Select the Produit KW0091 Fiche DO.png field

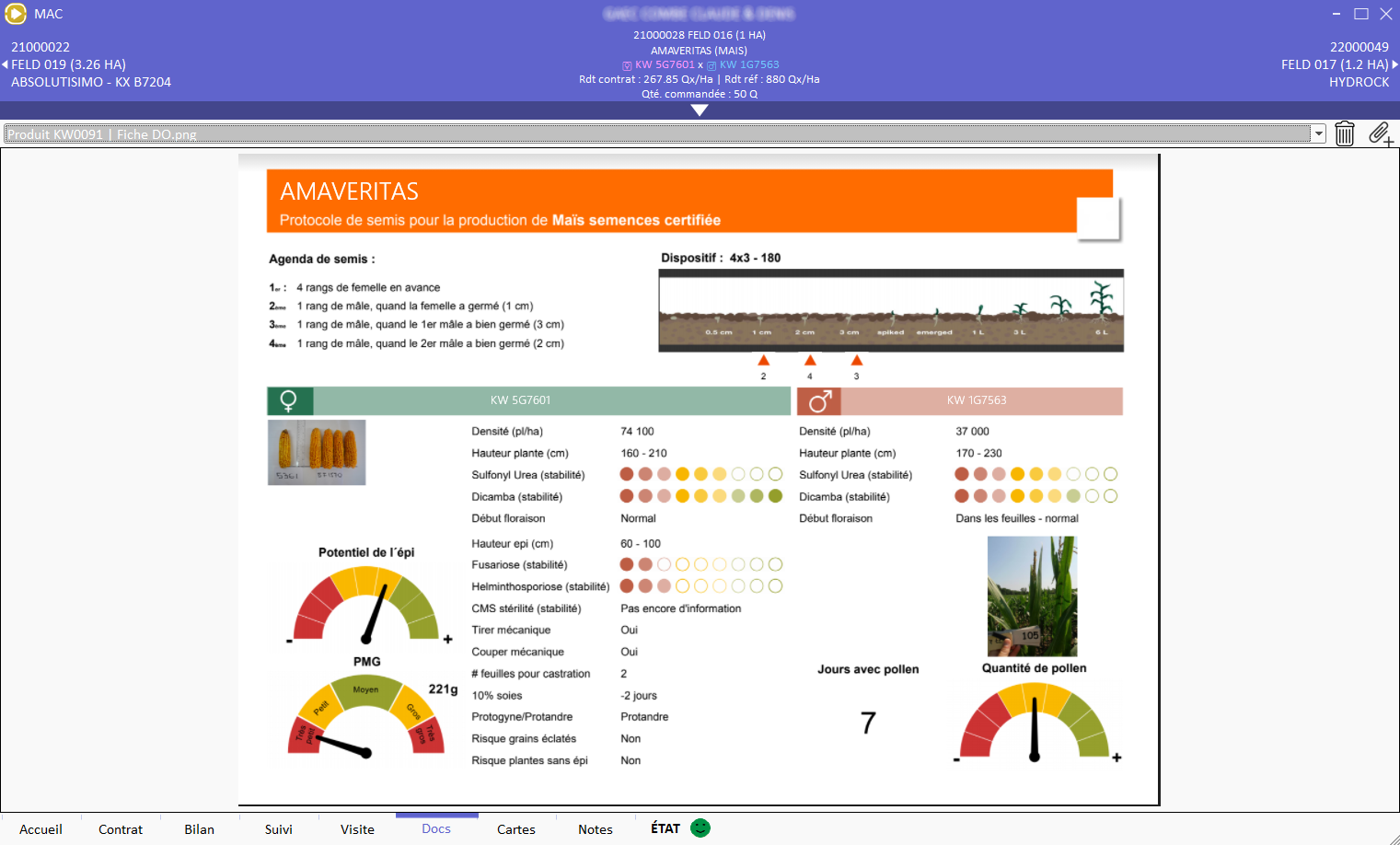coord(658,133)
